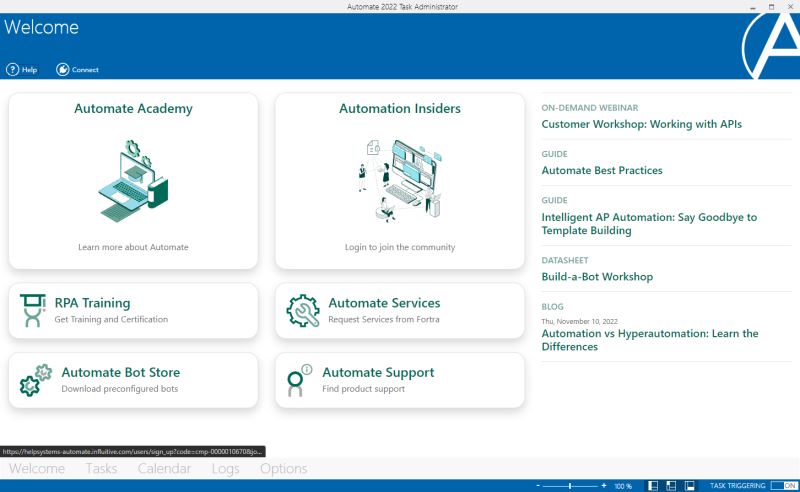The image size is (800, 492).
Task: Open the Calendar tab
Action: 164,469
